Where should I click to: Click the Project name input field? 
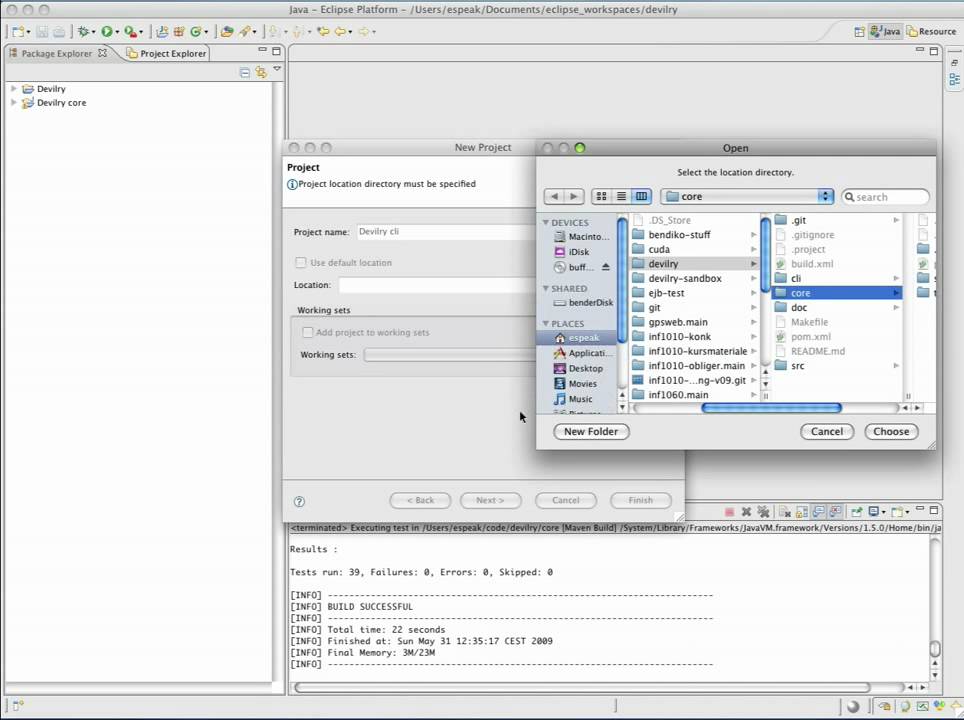446,232
